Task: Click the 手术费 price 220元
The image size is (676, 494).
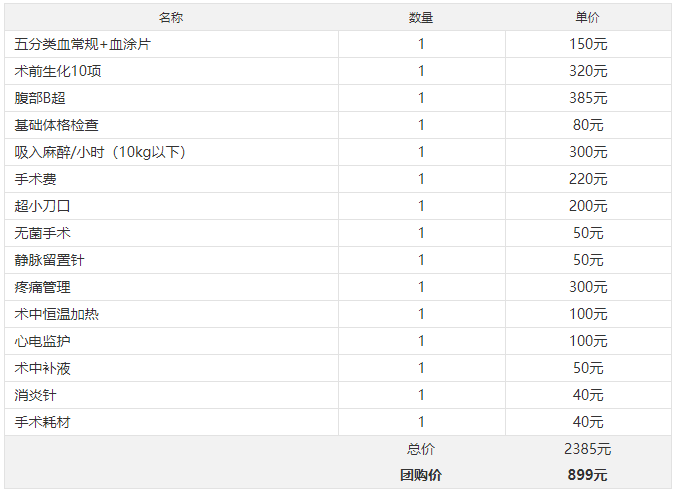Action: [x=588, y=179]
